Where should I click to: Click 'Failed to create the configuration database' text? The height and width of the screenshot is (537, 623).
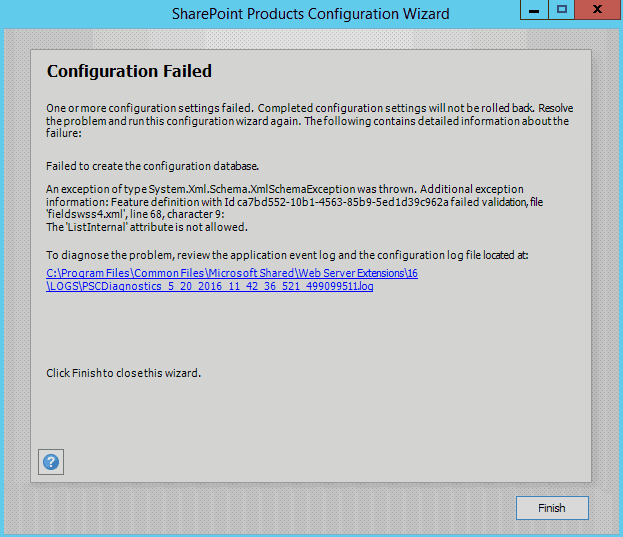tap(153, 165)
